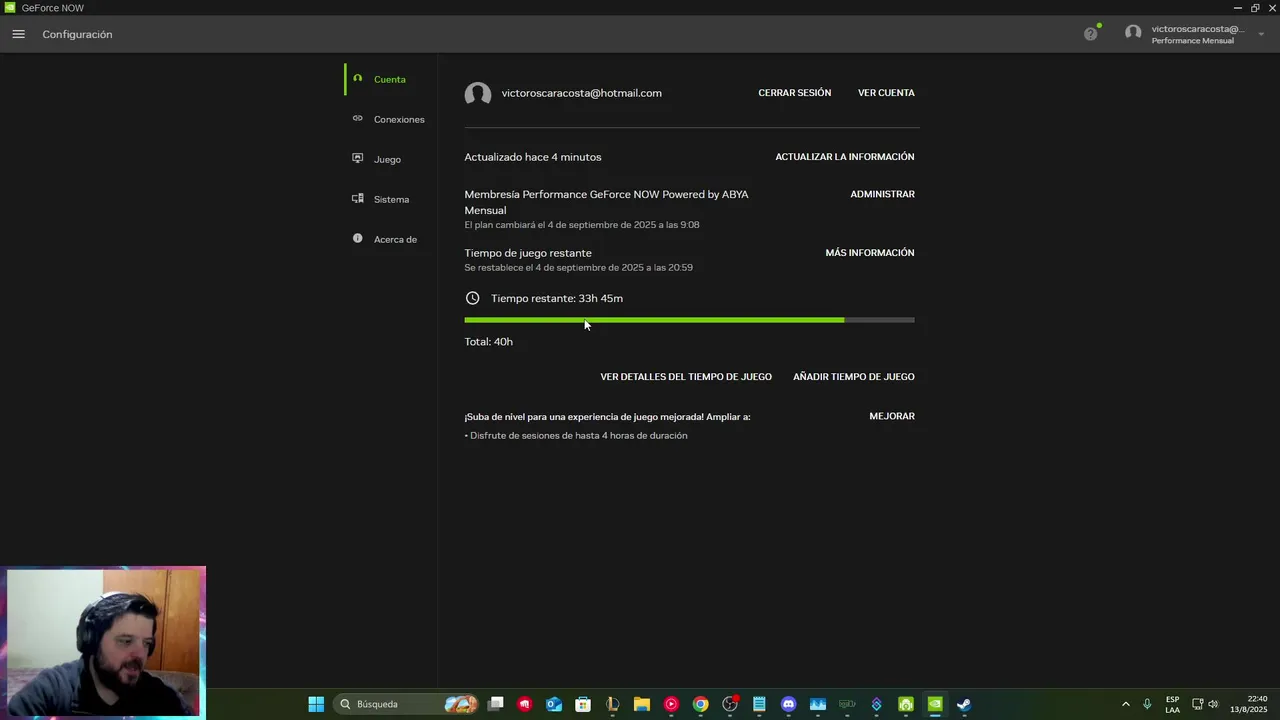Click CERRAR SESIÓN to log out
Viewport: 1280px width, 720px height.
click(x=794, y=93)
